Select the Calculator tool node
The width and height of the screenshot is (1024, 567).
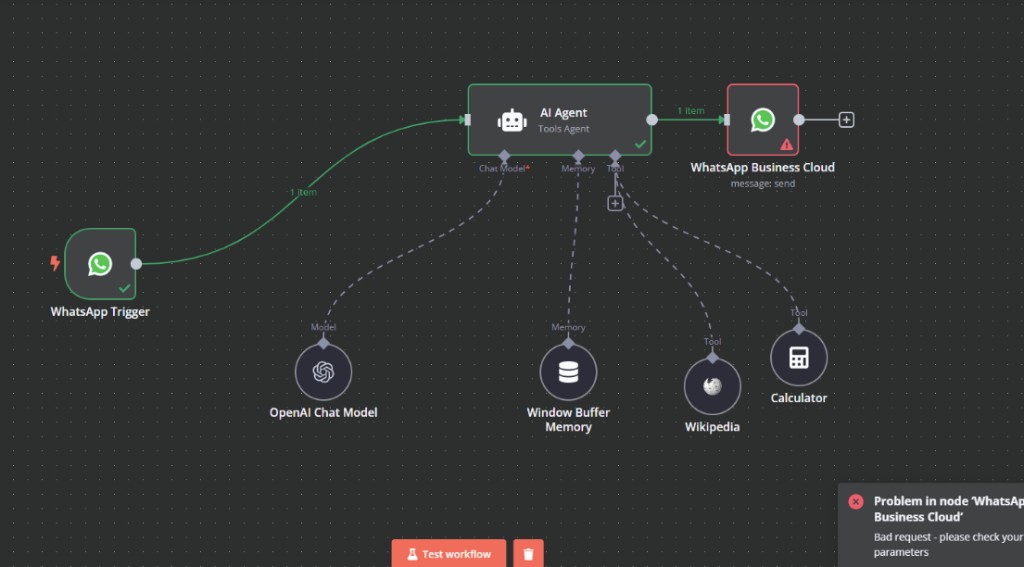click(x=799, y=357)
